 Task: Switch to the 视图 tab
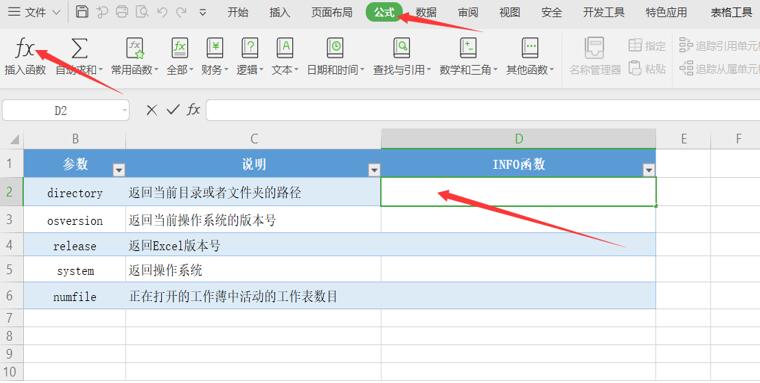click(510, 13)
